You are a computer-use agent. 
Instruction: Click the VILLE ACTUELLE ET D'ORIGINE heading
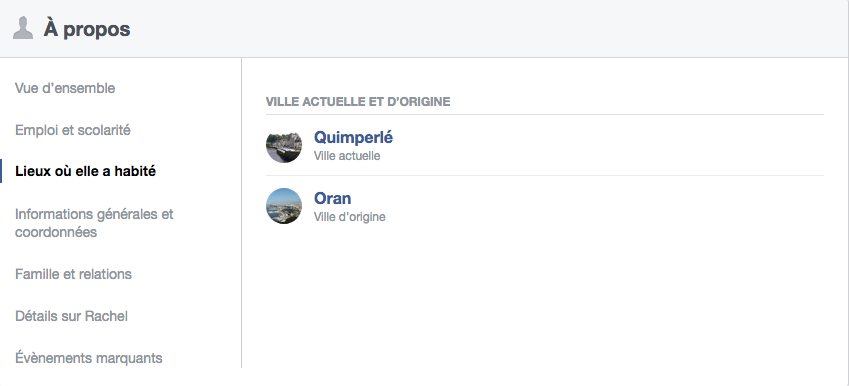(358, 101)
